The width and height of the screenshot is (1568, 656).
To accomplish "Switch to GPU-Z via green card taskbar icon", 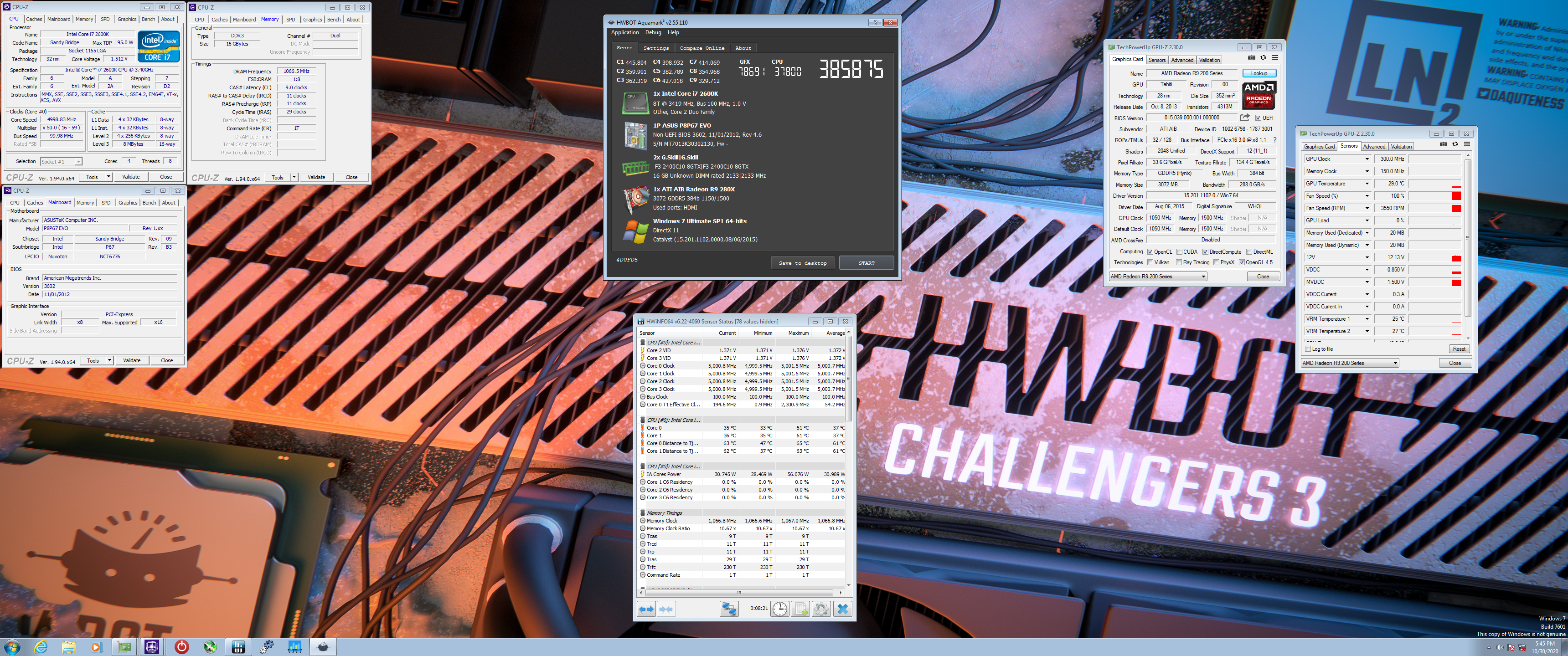I will (124, 647).
